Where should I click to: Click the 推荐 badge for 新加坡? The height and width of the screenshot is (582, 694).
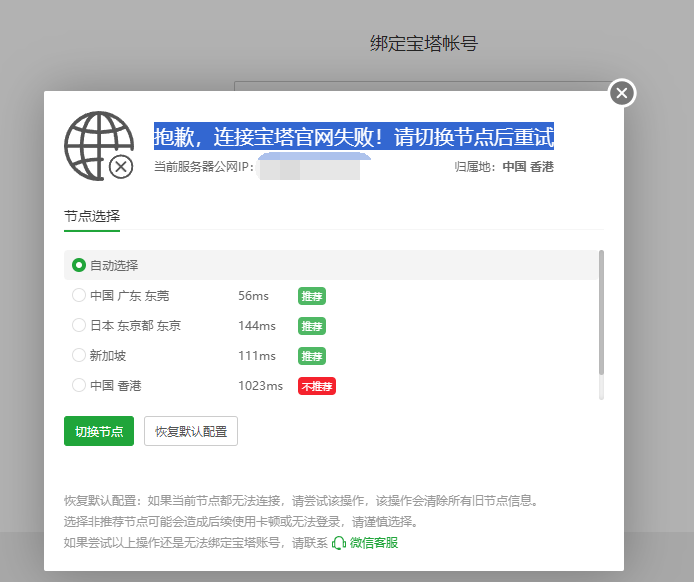tap(312, 356)
